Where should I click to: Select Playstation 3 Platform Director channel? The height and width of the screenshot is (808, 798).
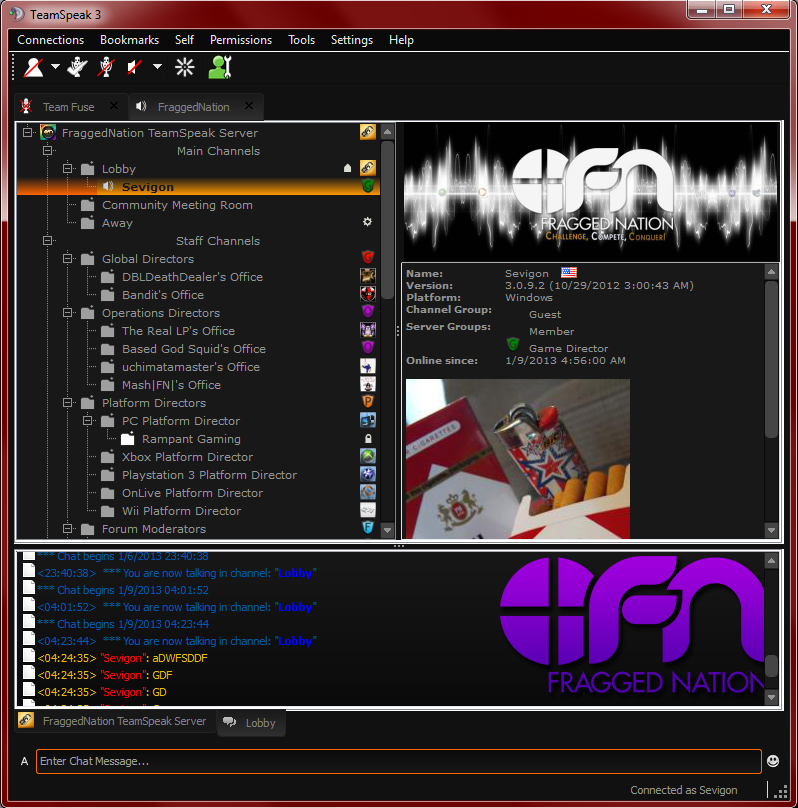tap(209, 475)
